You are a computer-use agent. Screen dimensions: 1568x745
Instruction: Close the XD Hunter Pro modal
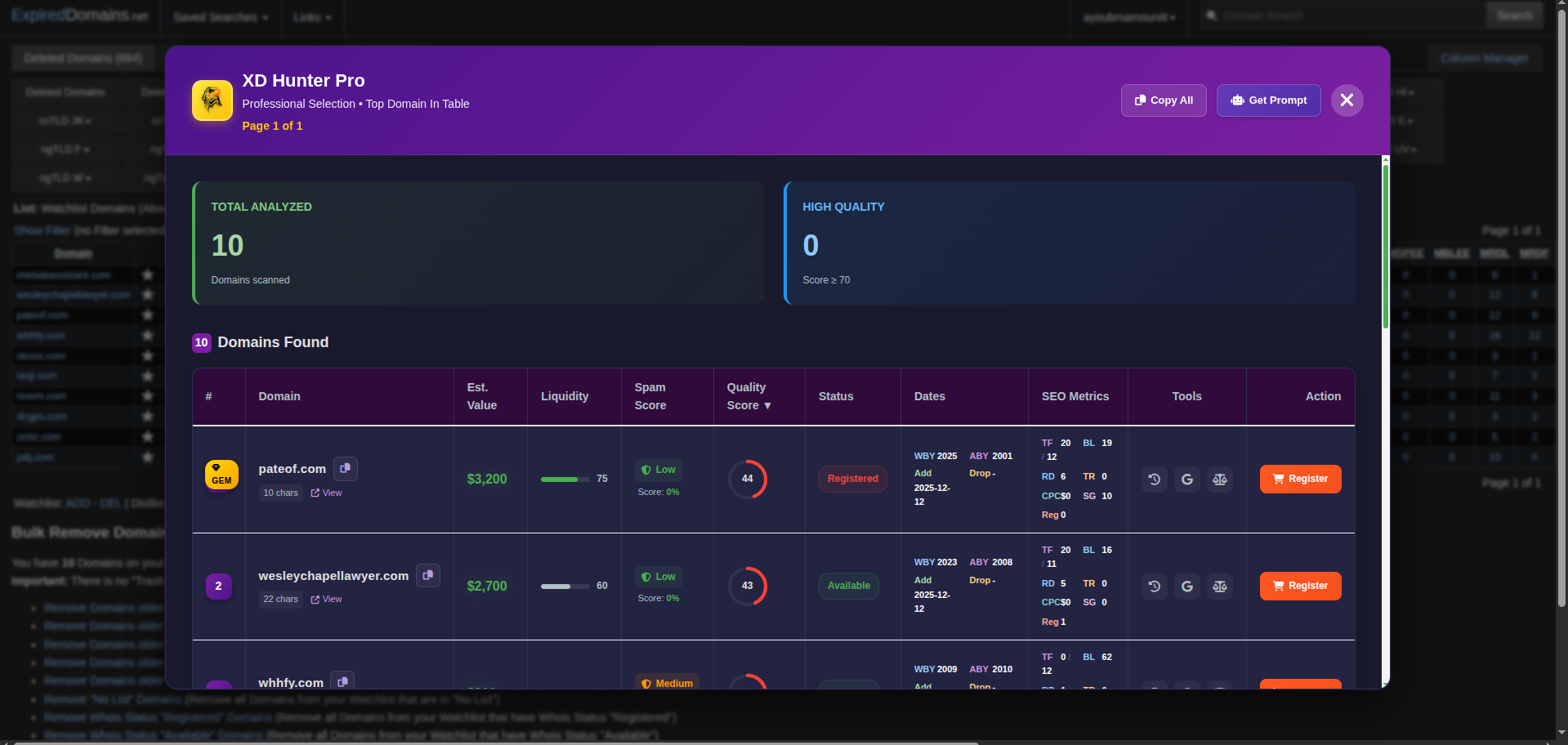1347,100
